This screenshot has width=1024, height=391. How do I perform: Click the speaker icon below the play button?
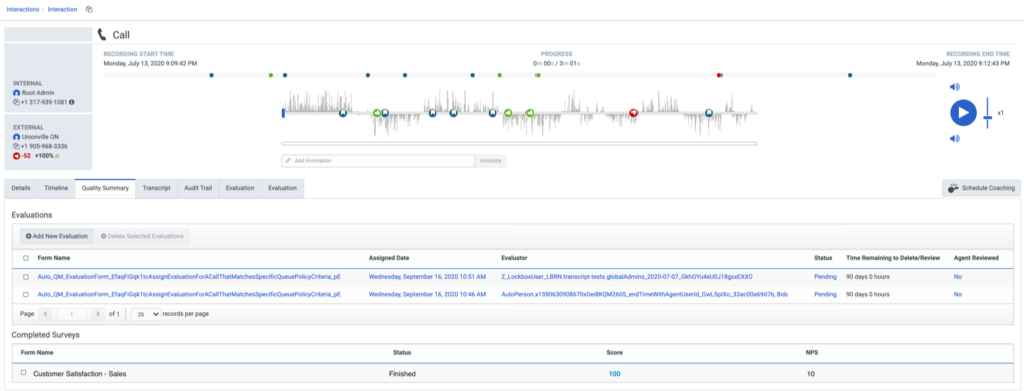click(x=954, y=138)
